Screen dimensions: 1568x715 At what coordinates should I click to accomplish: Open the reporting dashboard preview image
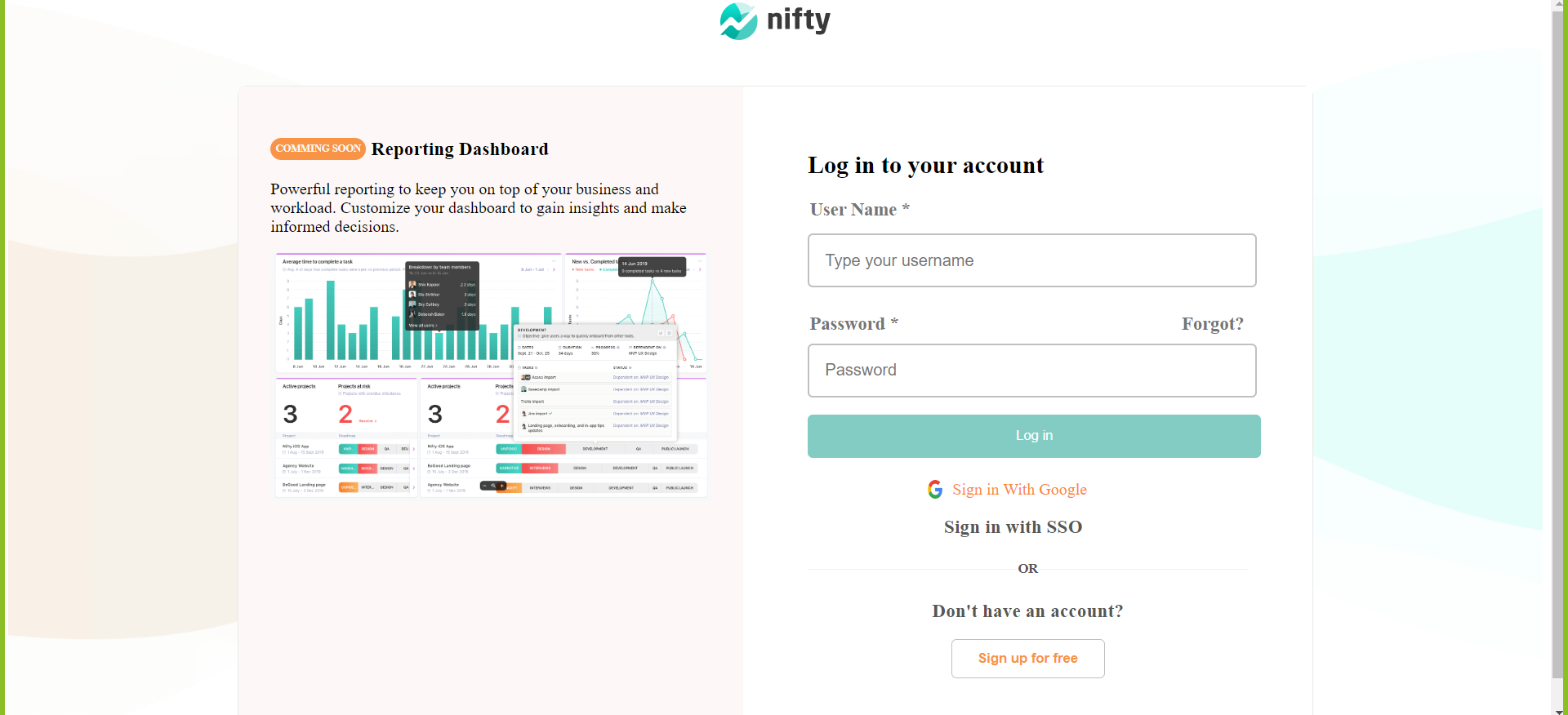coord(491,375)
